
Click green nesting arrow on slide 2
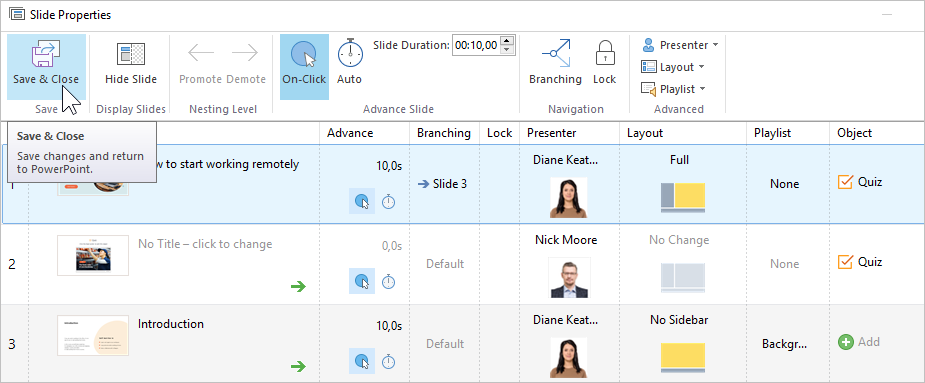pos(299,287)
